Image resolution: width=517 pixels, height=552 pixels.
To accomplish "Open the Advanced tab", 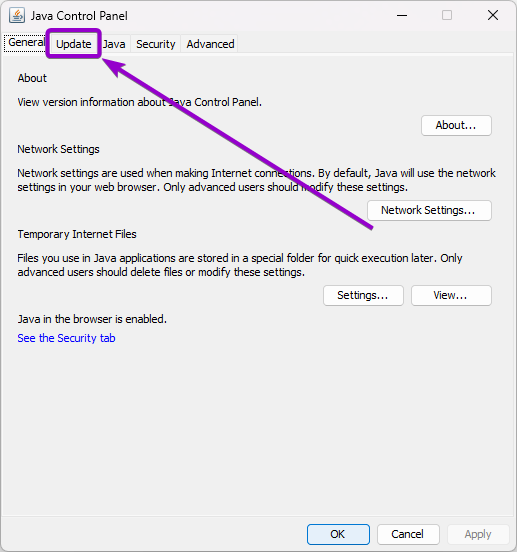I will (210, 44).
